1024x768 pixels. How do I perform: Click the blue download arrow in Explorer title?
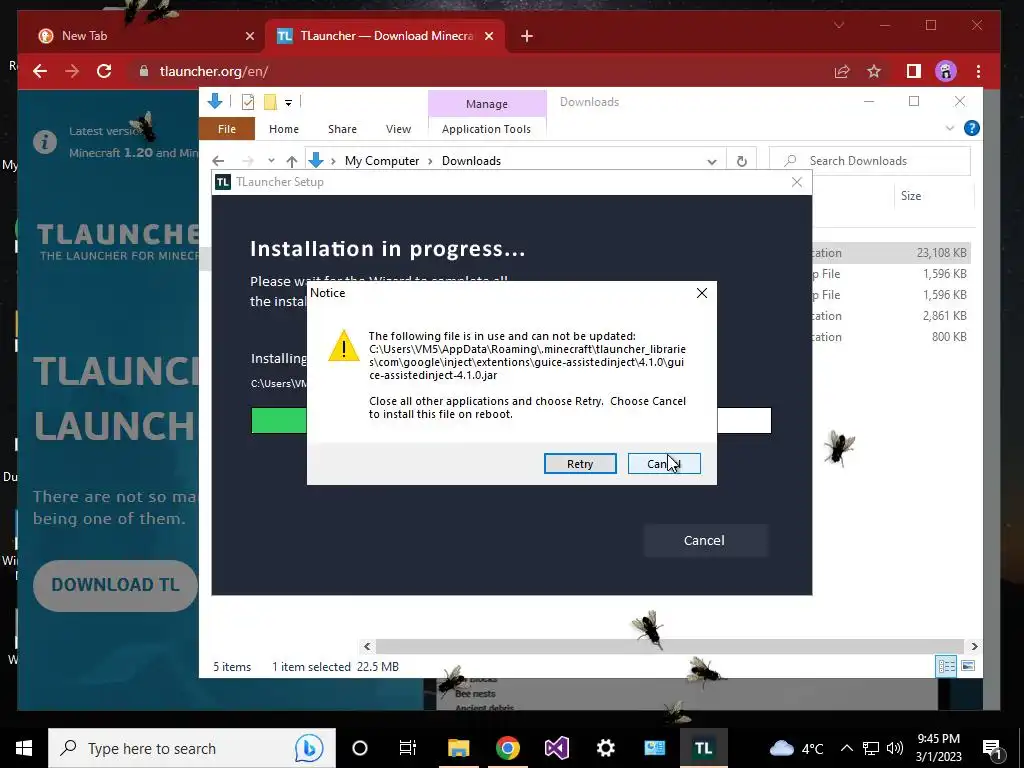[x=215, y=101]
